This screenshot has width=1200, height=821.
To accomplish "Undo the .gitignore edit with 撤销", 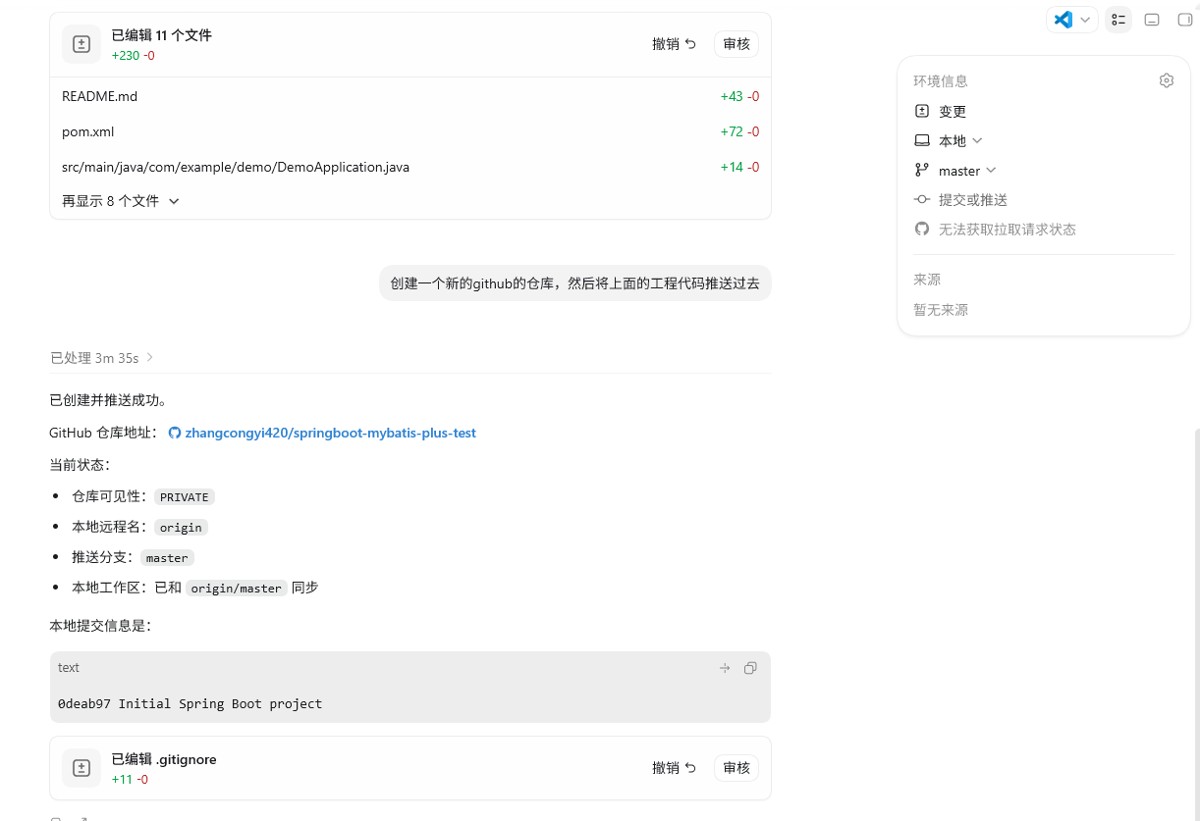I will tap(674, 768).
